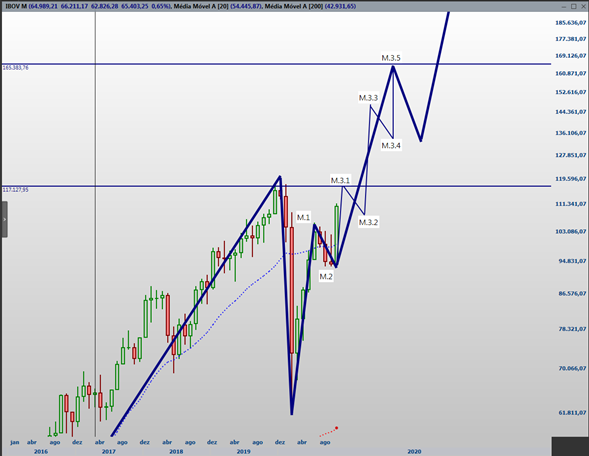589x456 pixels.
Task: Click price axis value 86.576,07
Action: click(x=572, y=293)
